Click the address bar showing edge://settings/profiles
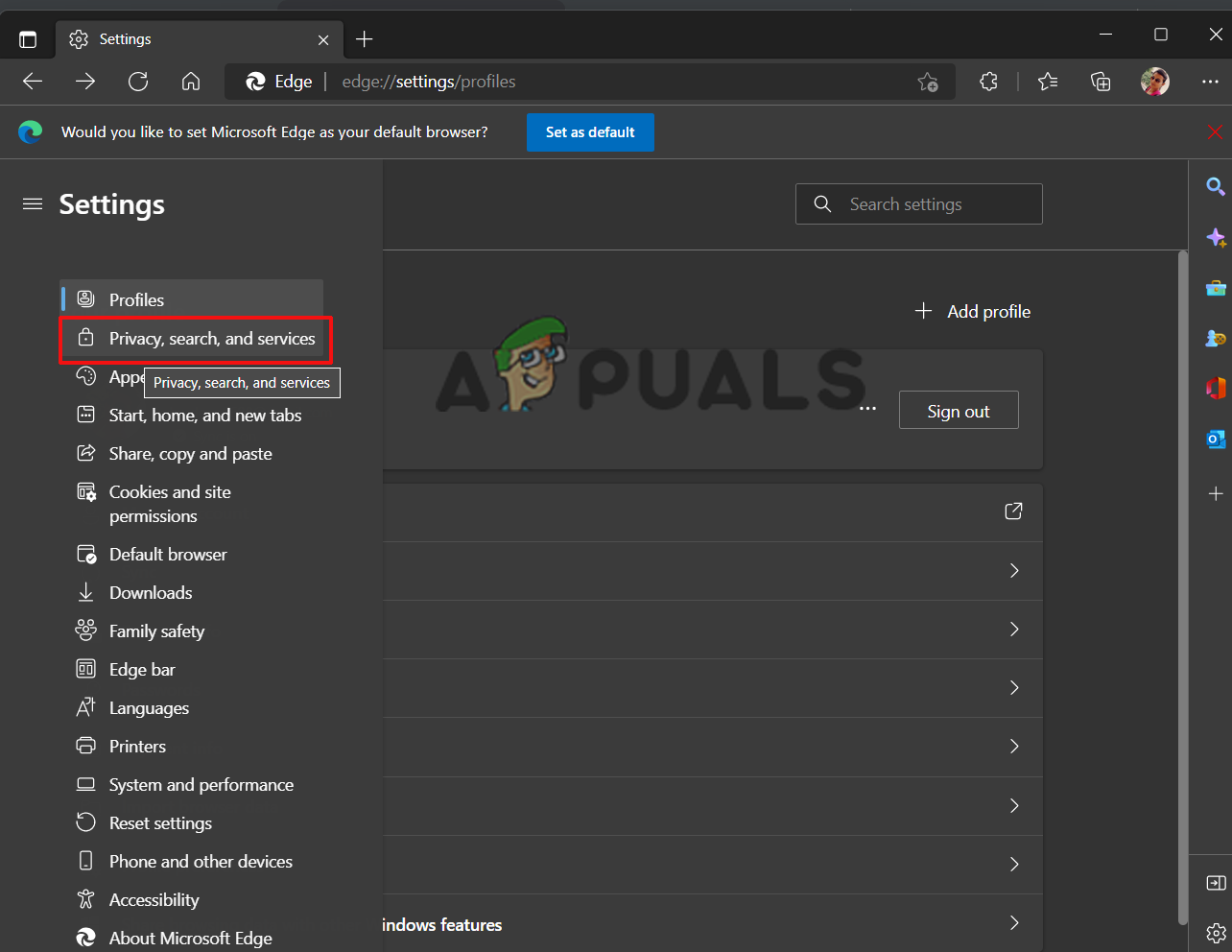The image size is (1232, 952). pos(590,82)
